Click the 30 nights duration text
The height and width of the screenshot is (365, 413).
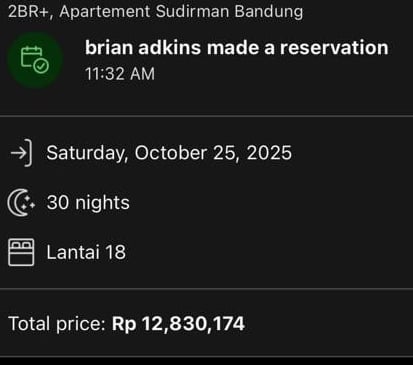88,203
